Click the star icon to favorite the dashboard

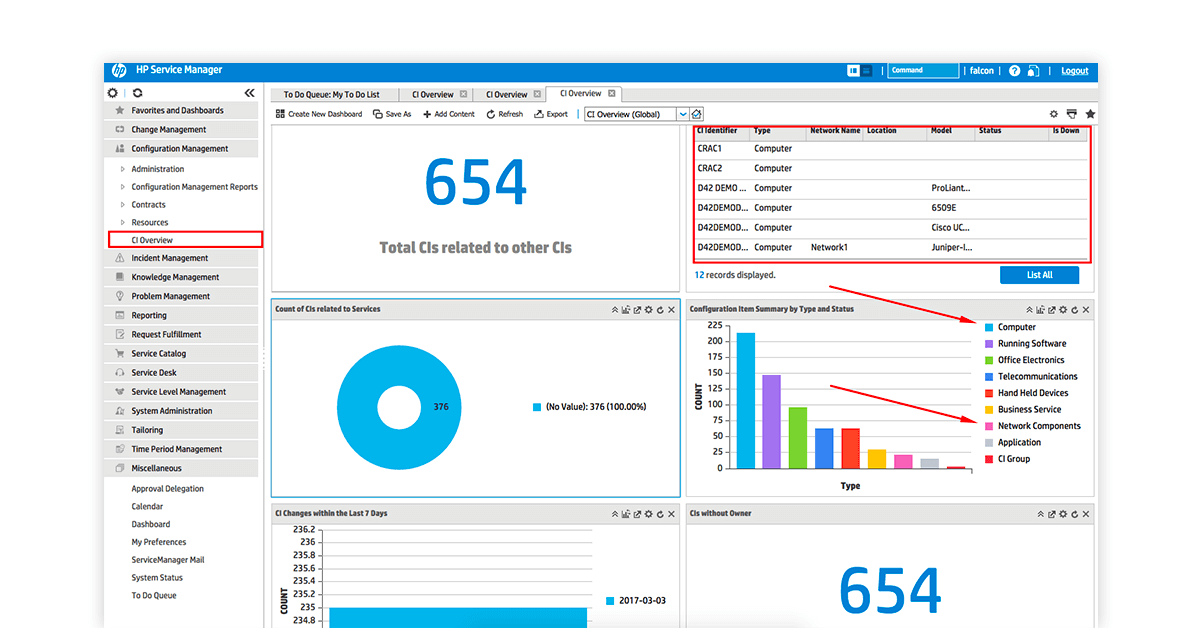click(x=1090, y=113)
